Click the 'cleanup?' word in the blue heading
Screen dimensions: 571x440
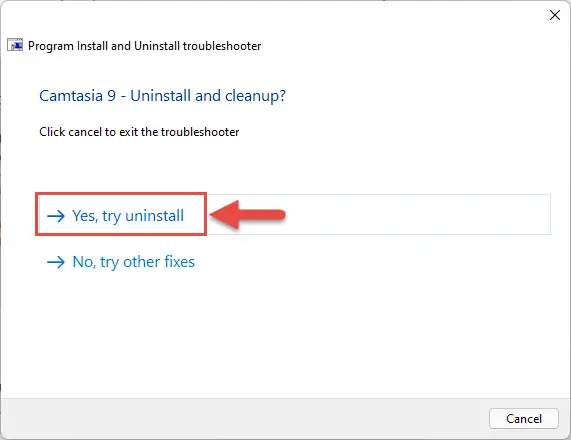[x=255, y=96]
